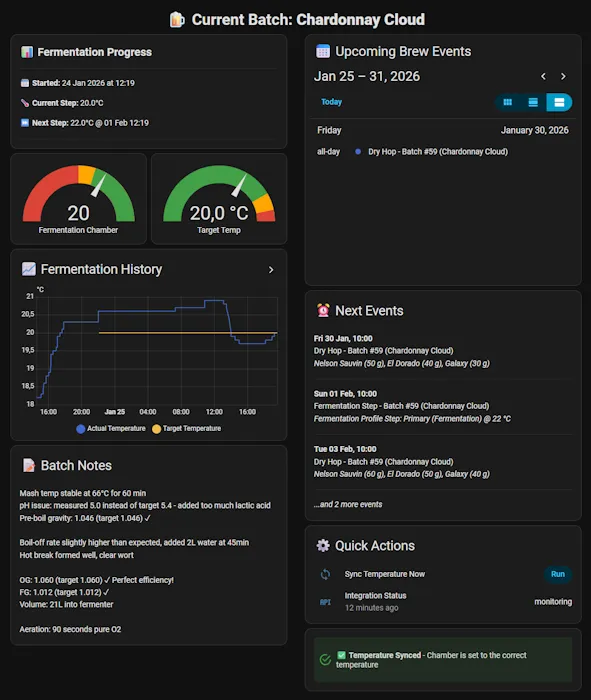Click the '12 minutes ago' timestamp
Screen dimensions: 591x700
[x=371, y=608]
